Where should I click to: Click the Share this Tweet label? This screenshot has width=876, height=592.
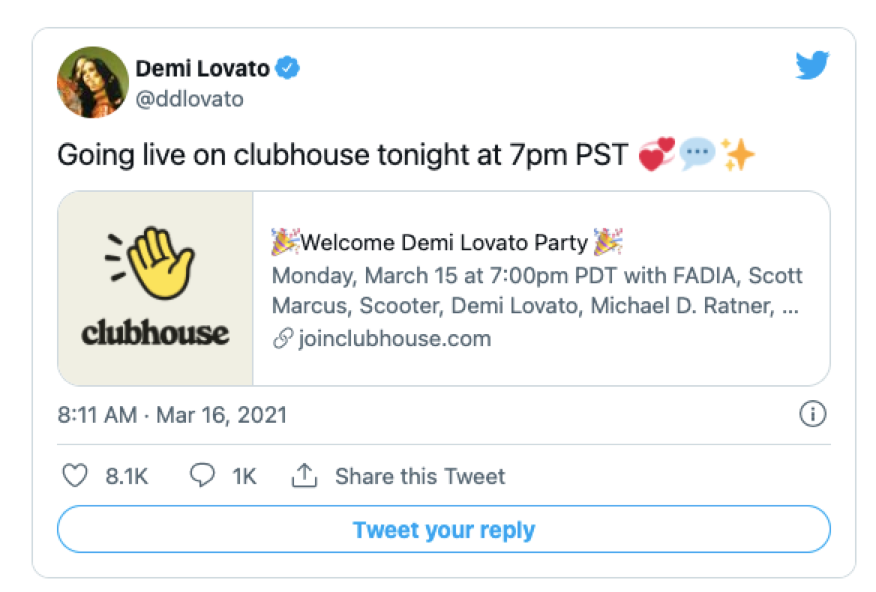coord(419,477)
